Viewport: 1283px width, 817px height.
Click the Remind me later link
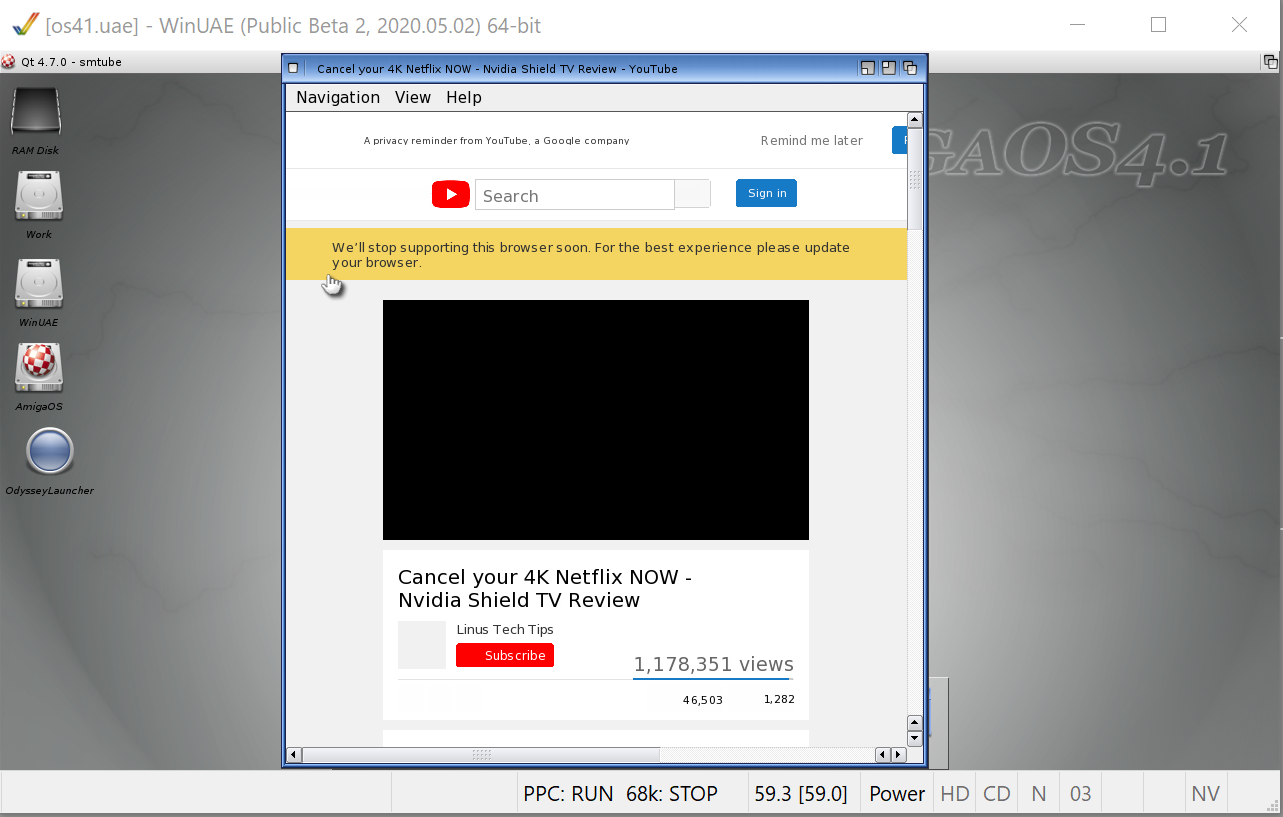[x=811, y=141]
